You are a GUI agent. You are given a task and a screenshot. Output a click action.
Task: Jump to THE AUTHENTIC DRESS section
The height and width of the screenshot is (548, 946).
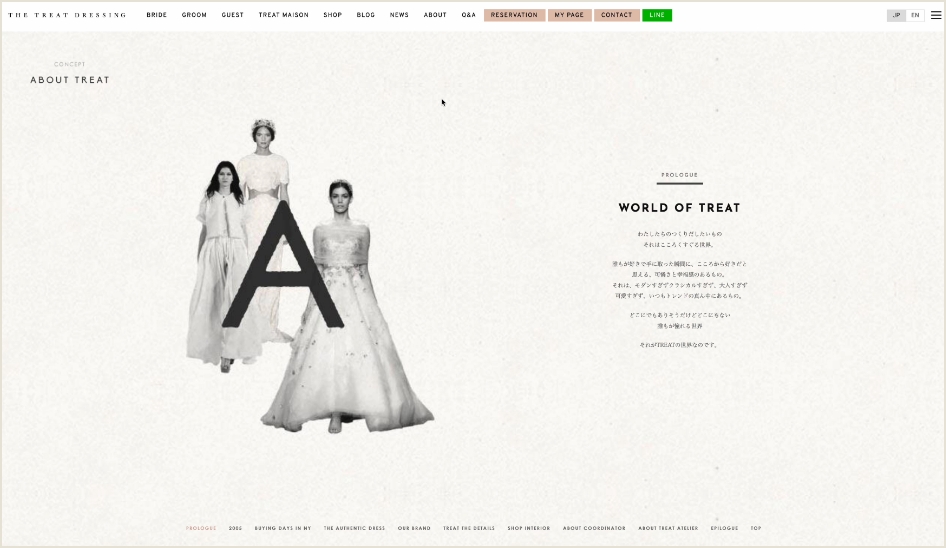point(354,528)
